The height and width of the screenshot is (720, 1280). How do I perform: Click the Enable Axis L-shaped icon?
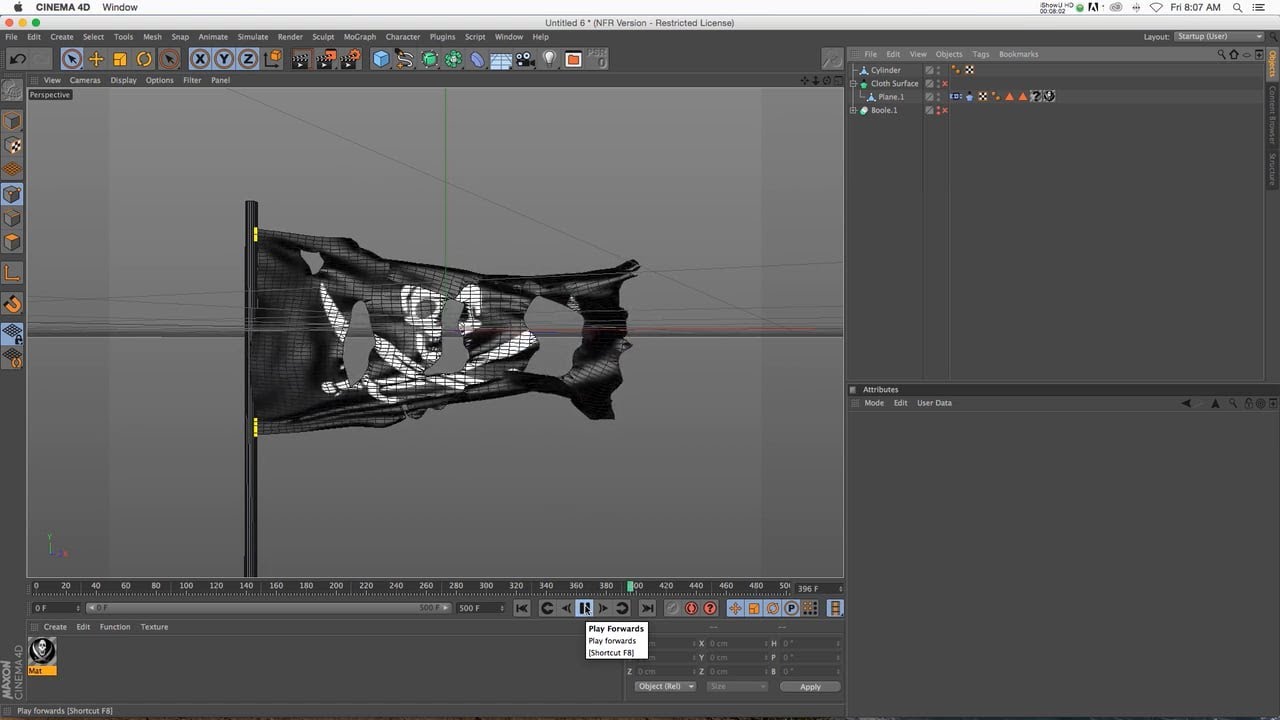coord(12,273)
